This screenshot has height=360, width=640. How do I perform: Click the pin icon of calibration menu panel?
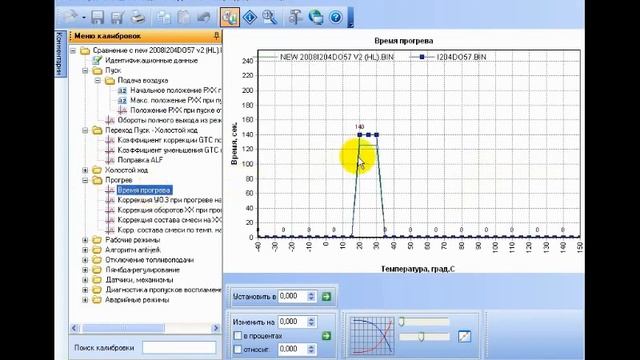217,36
